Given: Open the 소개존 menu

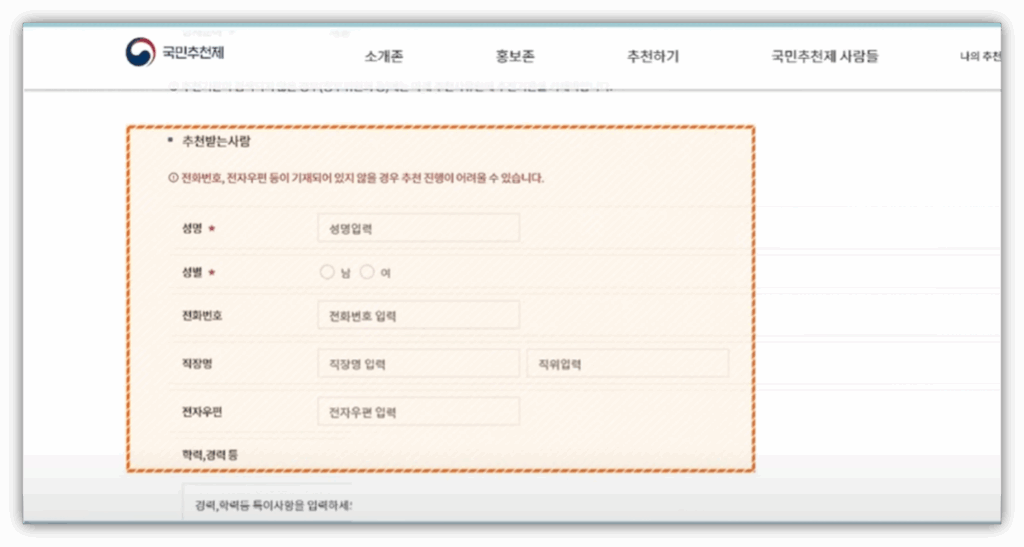Looking at the screenshot, I should [x=384, y=56].
